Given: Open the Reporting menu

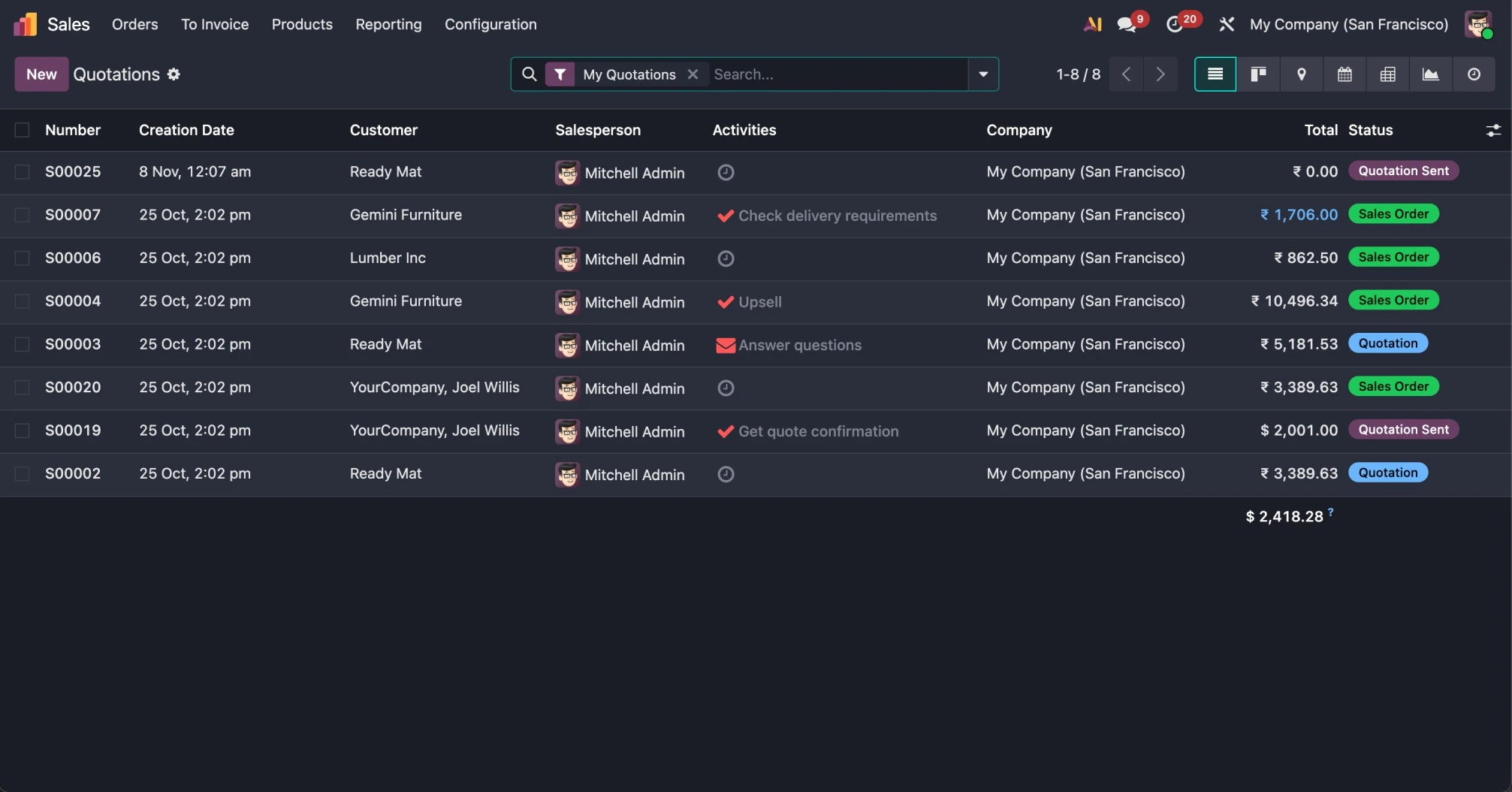Looking at the screenshot, I should click(388, 25).
